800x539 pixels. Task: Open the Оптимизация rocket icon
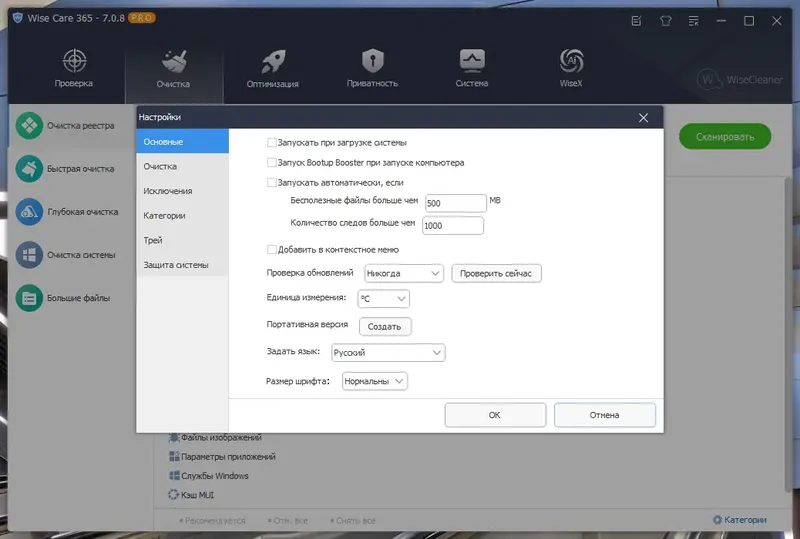(x=273, y=61)
